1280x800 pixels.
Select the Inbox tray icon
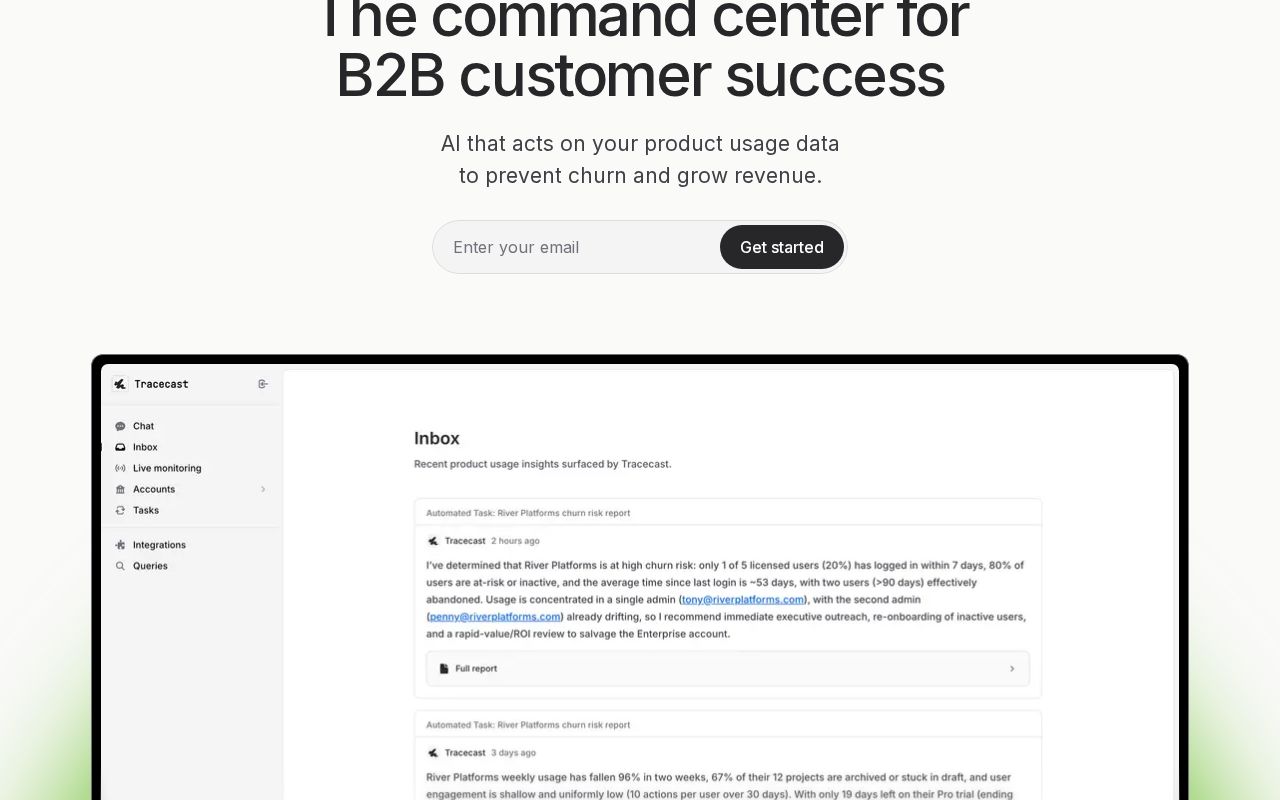pyautogui.click(x=120, y=447)
